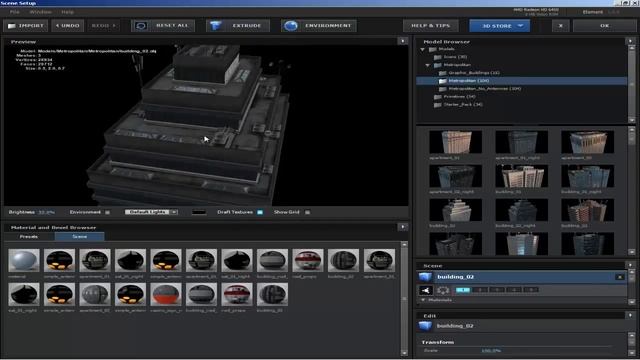
Task: Select the apartment_01 model thumbnail
Action: [456, 142]
